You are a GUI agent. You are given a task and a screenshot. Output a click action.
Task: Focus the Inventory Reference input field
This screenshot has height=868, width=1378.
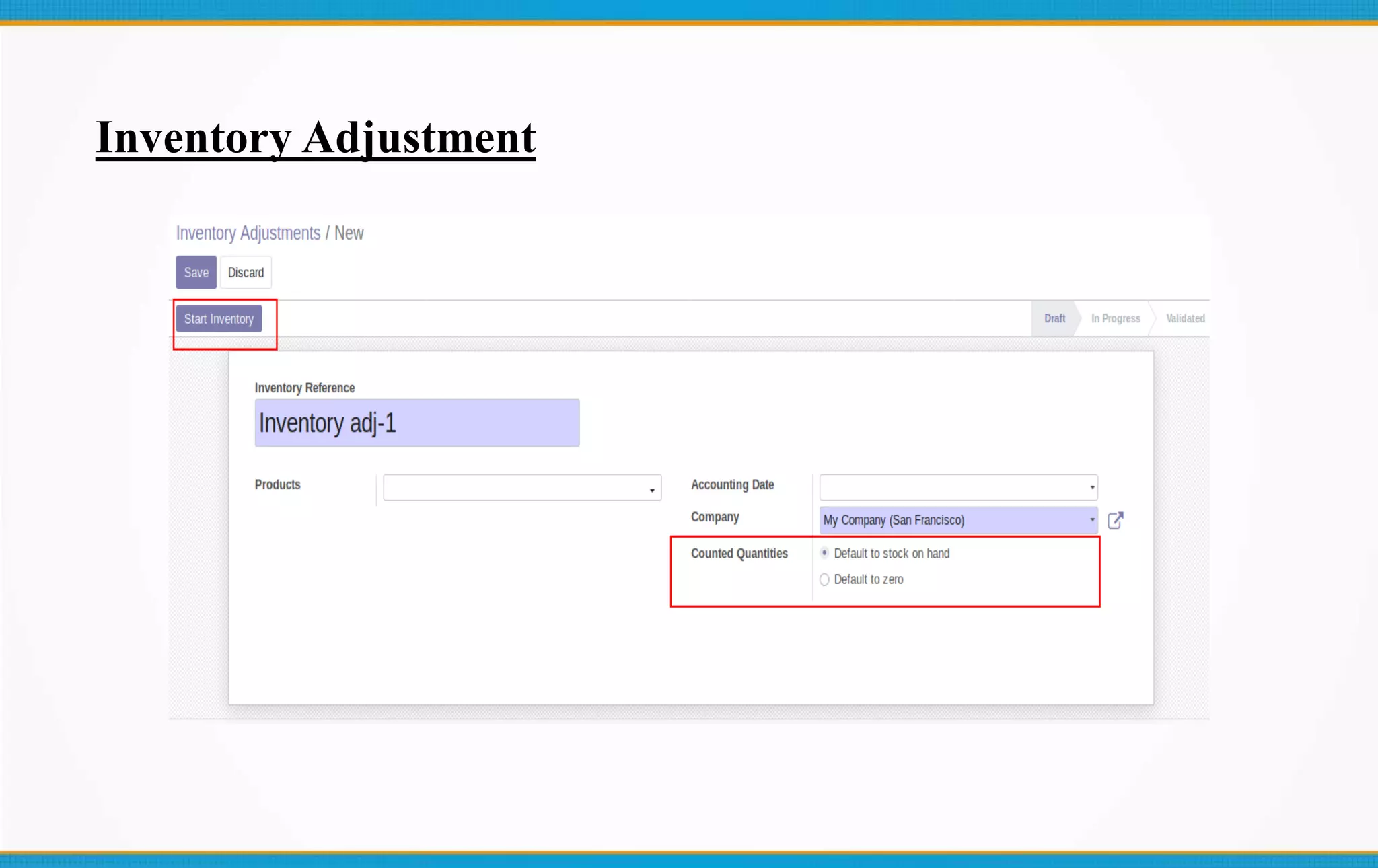click(417, 423)
